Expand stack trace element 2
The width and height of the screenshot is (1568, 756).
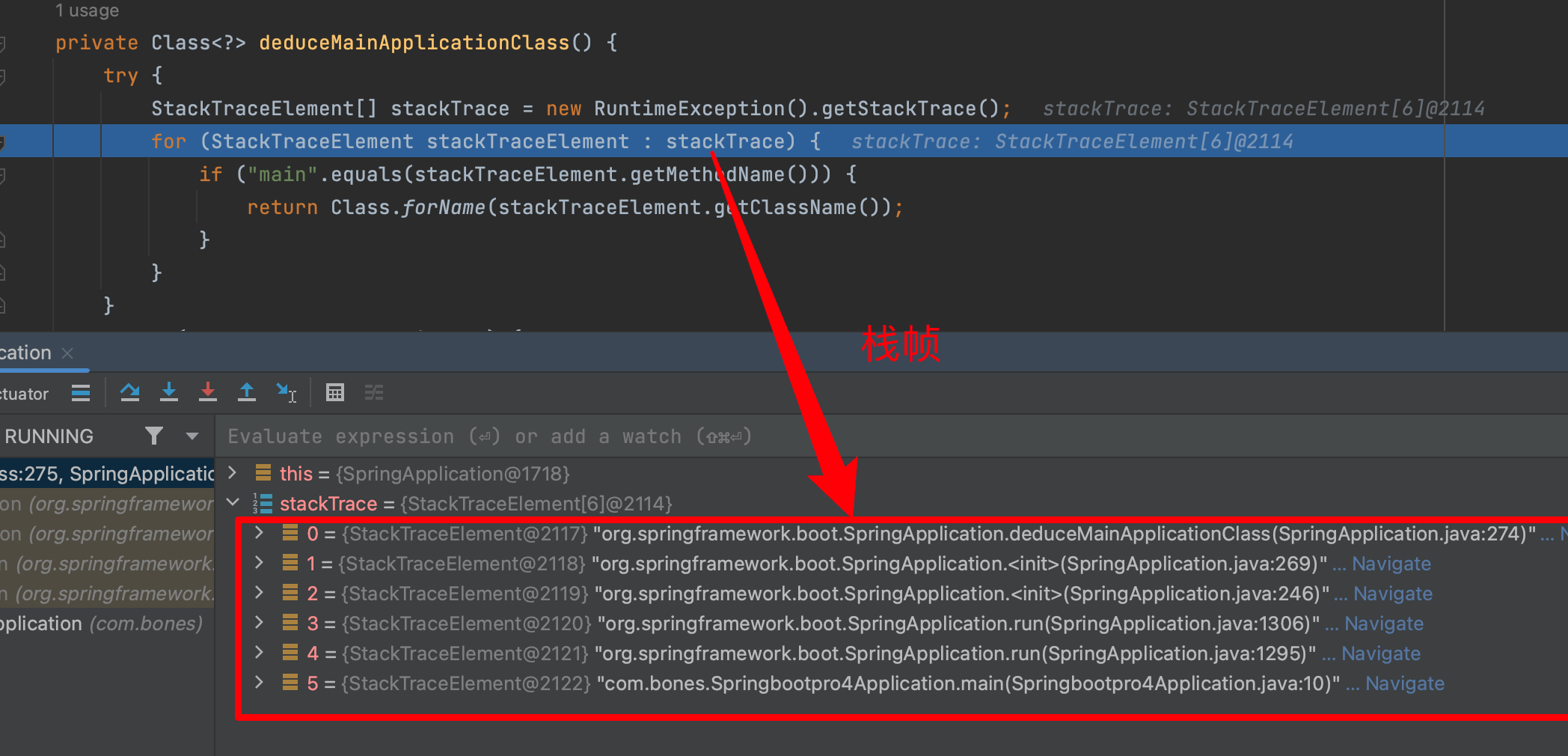point(259,592)
